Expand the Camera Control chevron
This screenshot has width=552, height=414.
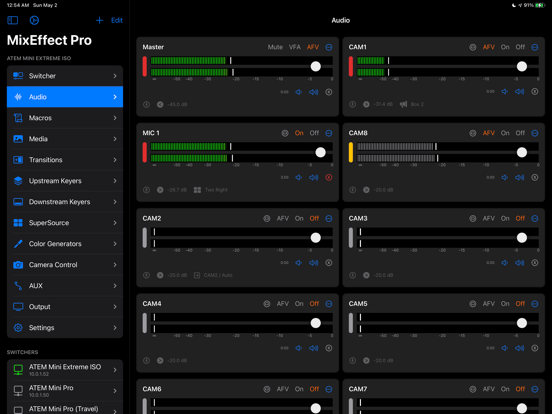tap(115, 265)
